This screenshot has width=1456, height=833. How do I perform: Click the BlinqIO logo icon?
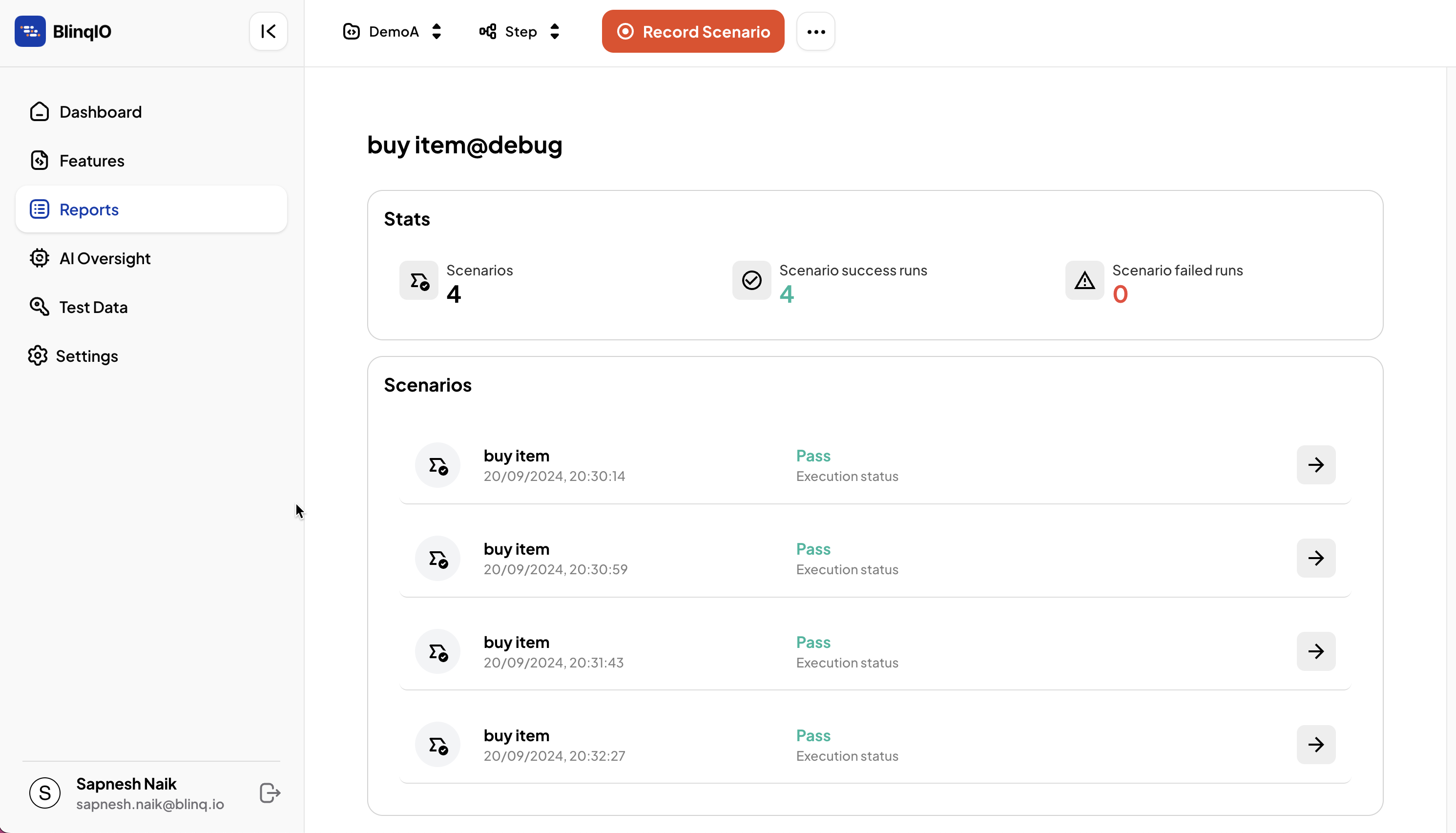point(30,31)
